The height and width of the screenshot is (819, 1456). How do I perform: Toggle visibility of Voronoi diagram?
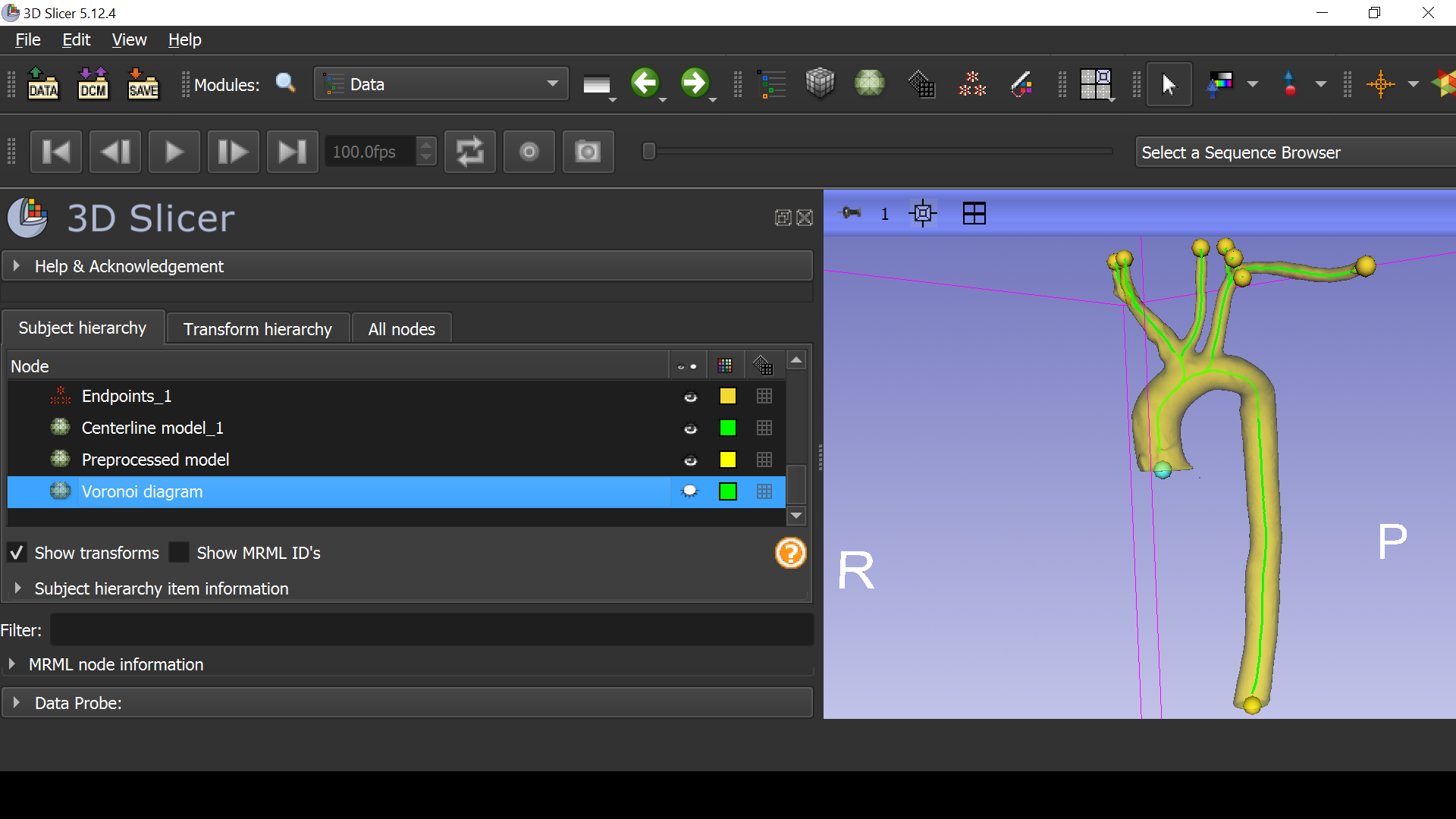coord(689,491)
